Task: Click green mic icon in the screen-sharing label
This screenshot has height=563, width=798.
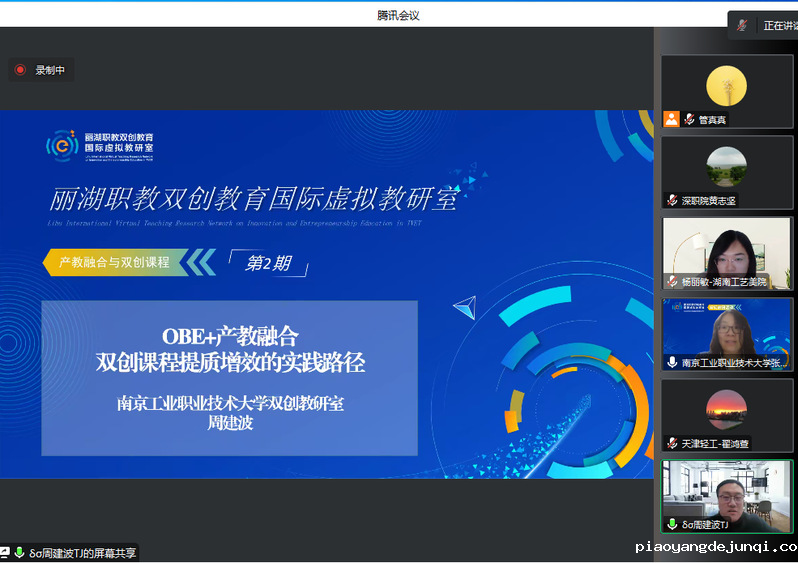Action: coord(19,552)
